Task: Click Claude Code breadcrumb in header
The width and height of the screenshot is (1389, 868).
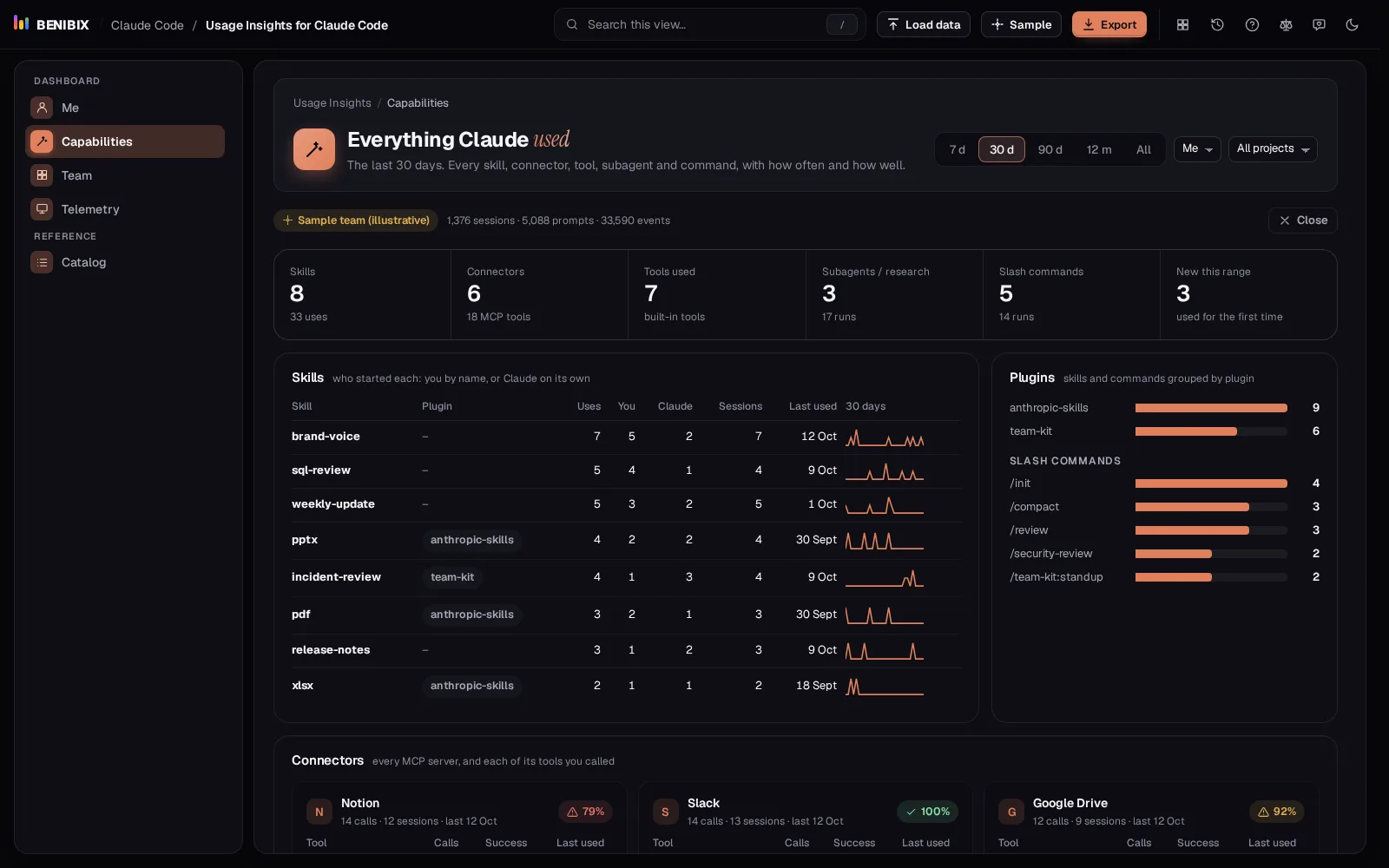Action: (148, 25)
